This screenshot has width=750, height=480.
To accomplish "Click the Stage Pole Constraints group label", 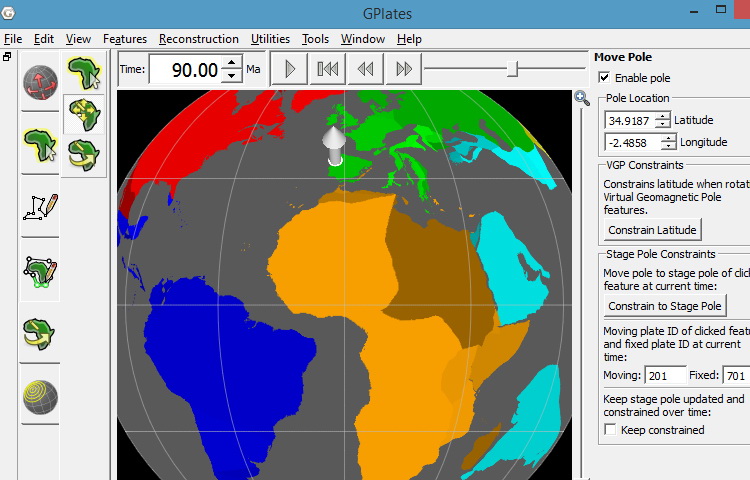I will tap(661, 254).
